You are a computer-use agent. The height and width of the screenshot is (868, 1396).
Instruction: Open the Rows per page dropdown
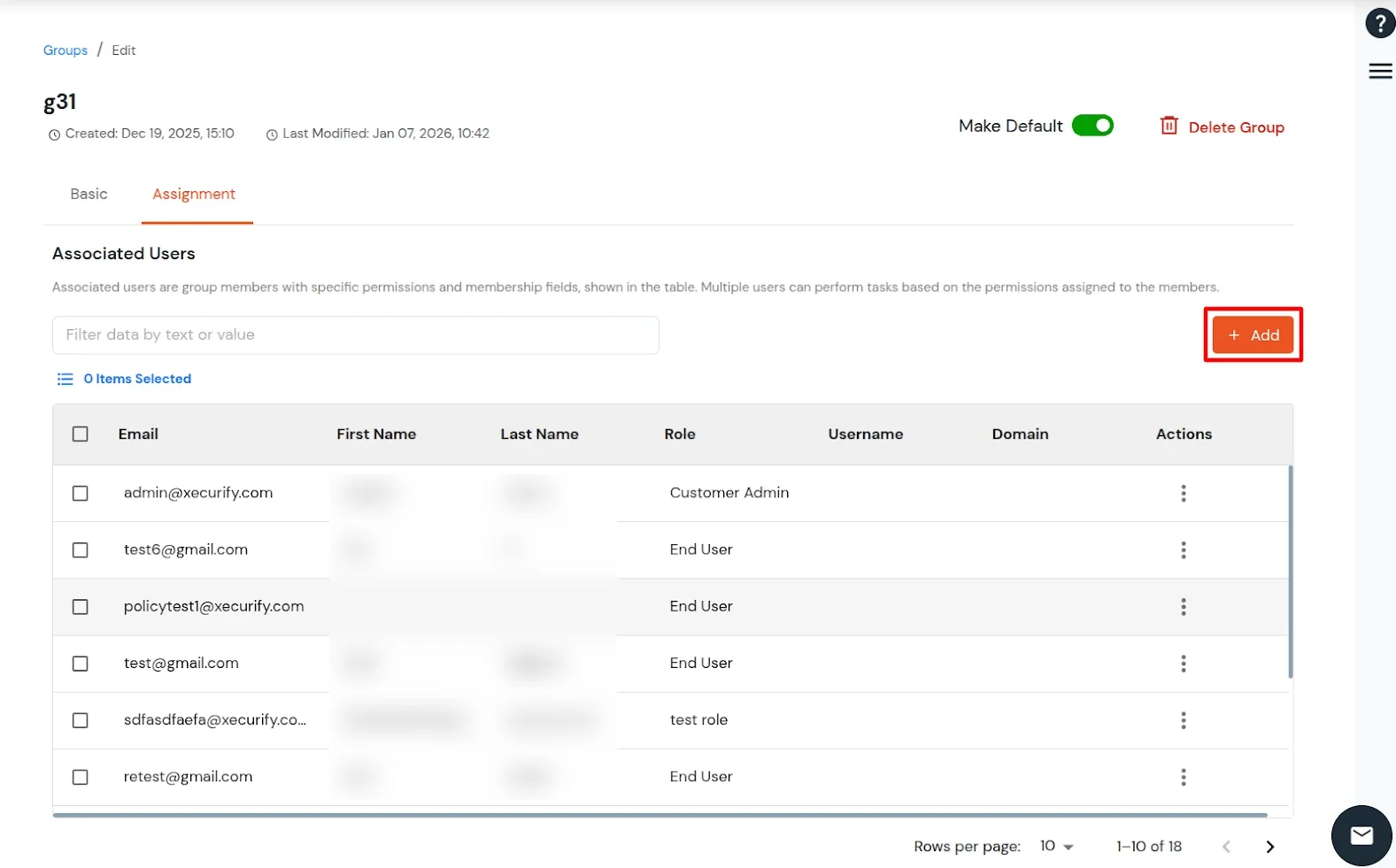point(1056,846)
